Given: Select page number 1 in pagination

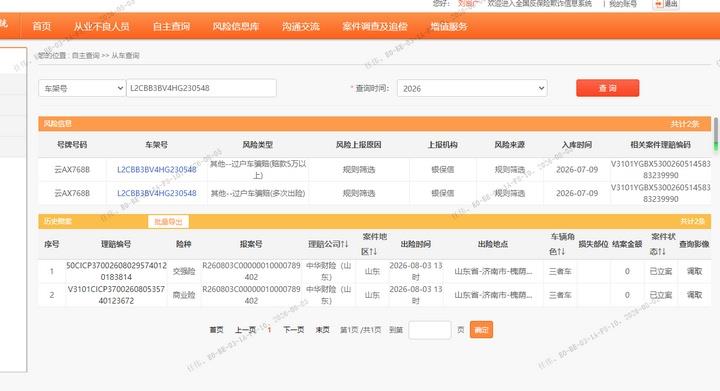Looking at the screenshot, I should [270, 330].
